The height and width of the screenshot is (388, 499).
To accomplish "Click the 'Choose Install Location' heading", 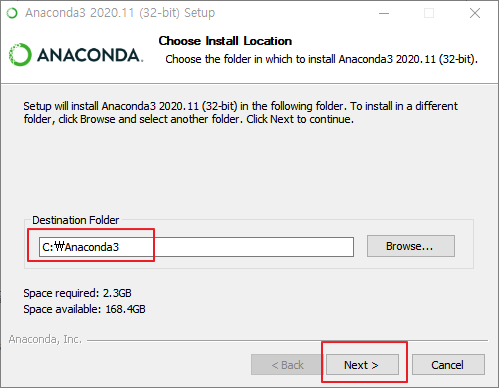I will pyautogui.click(x=225, y=41).
